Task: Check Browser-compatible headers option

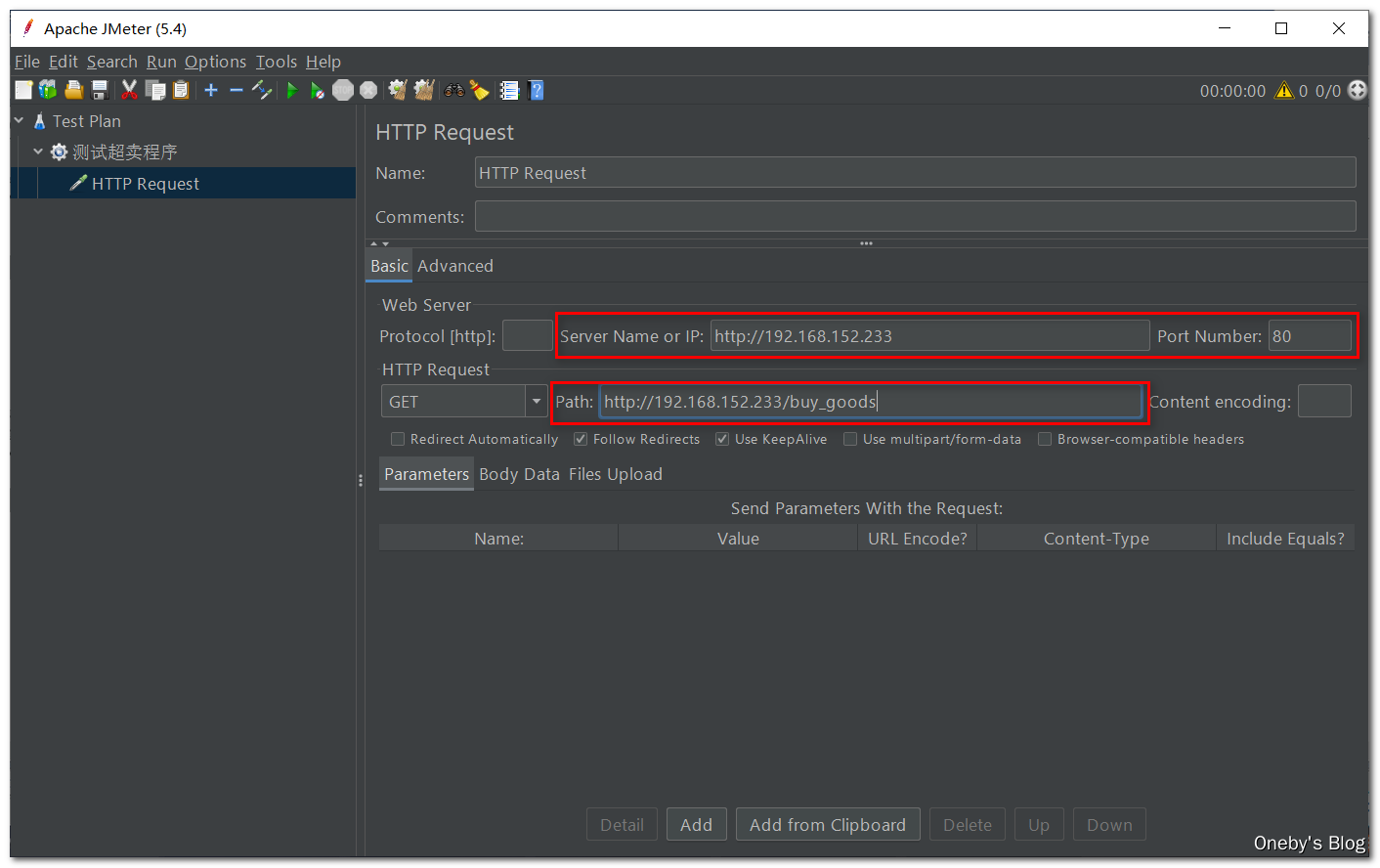Action: (1045, 439)
